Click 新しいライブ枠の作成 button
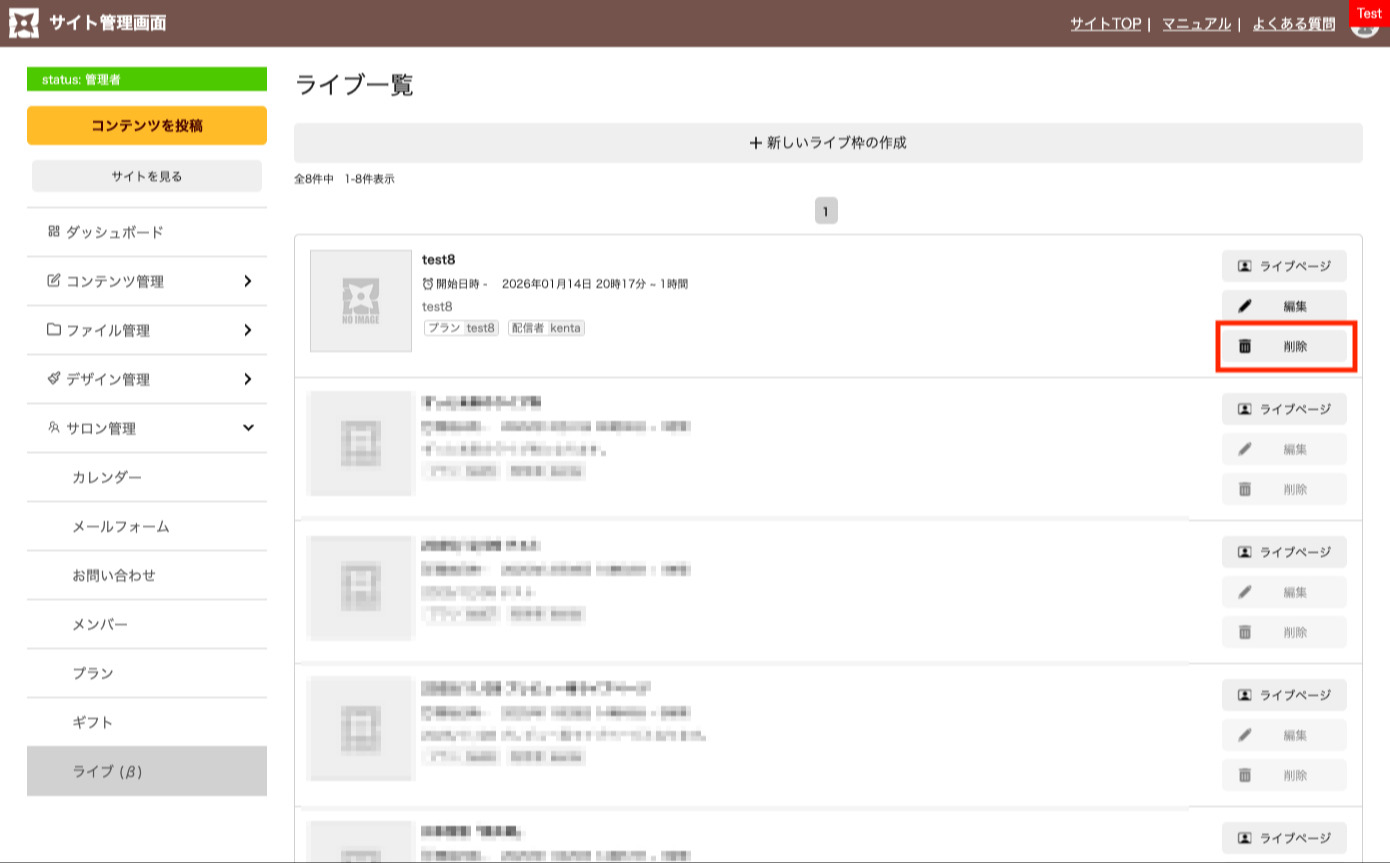Viewport: 1390px width, 863px height. (827, 143)
